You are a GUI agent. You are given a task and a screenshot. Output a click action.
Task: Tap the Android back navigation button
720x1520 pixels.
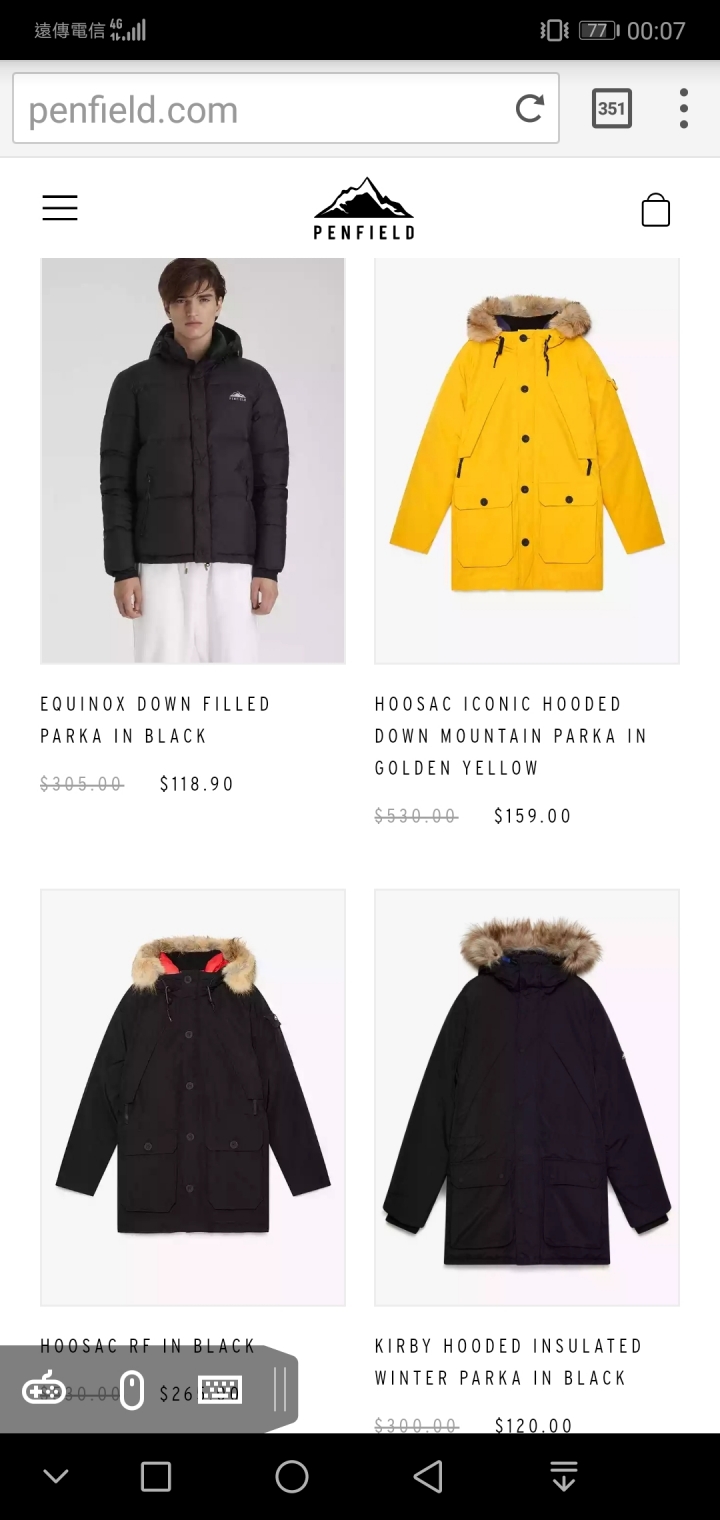[x=428, y=1476]
